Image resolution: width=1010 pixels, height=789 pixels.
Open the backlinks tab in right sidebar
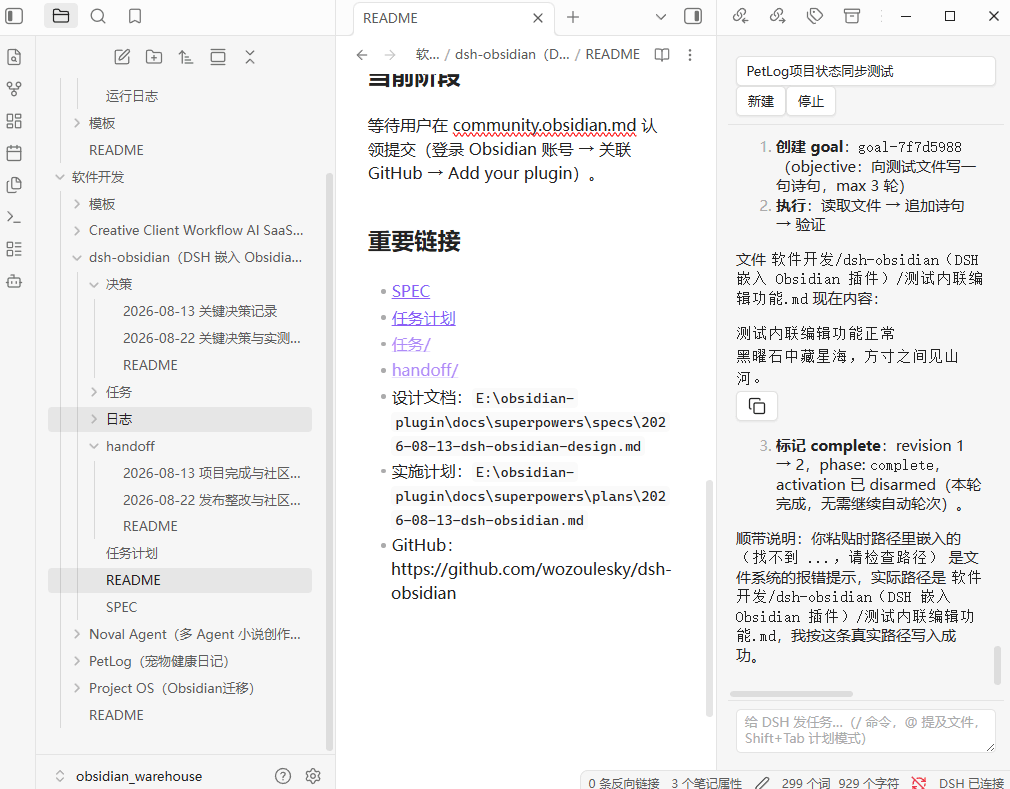[x=741, y=16]
